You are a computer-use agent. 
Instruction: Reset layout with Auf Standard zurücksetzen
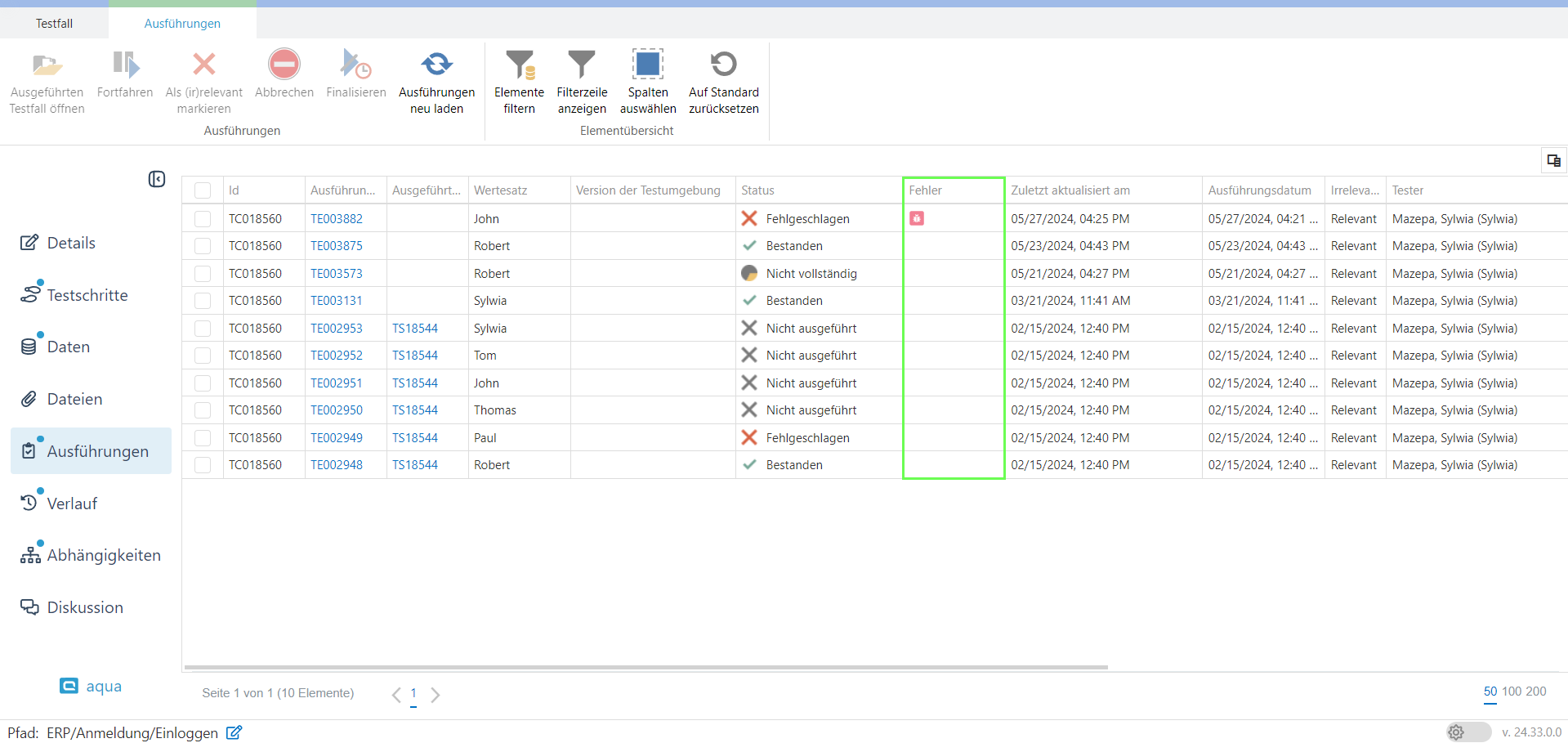723,65
